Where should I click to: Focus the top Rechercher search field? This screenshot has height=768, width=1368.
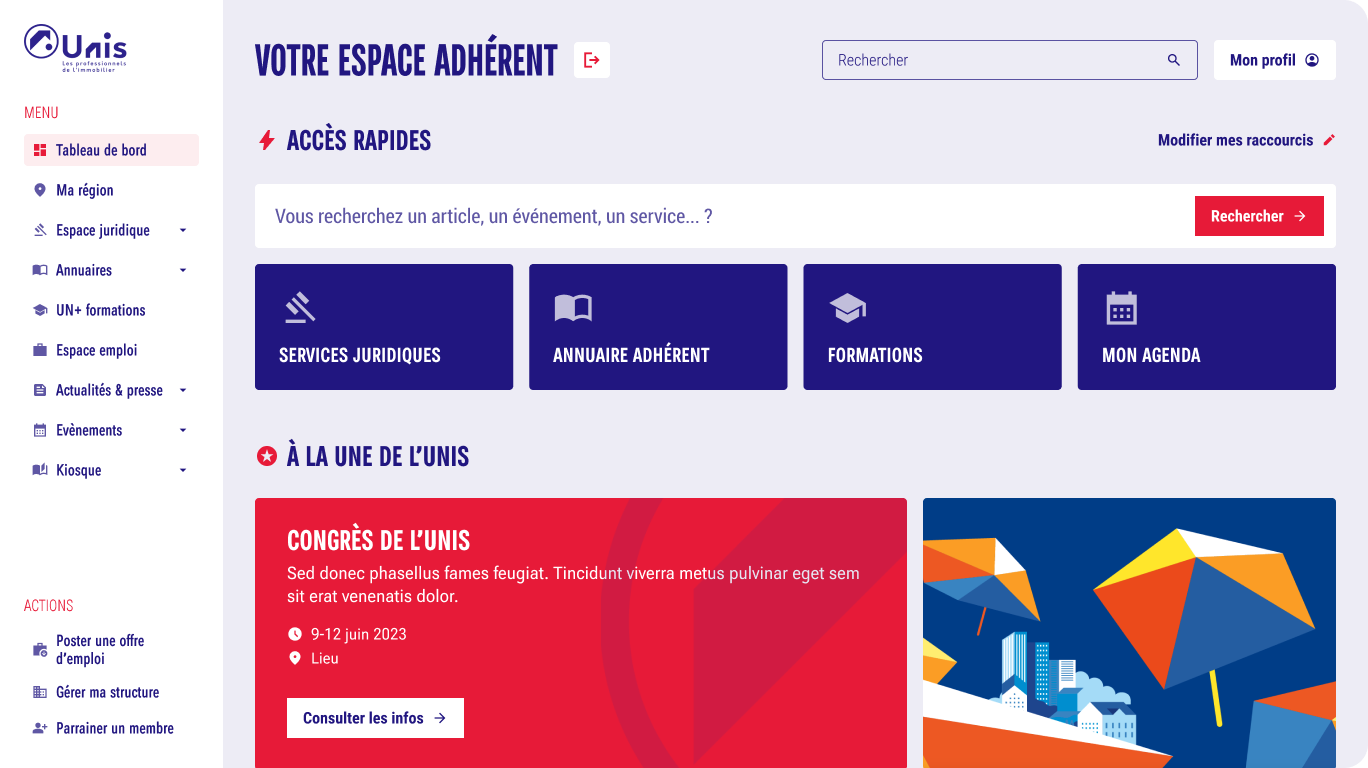995,60
